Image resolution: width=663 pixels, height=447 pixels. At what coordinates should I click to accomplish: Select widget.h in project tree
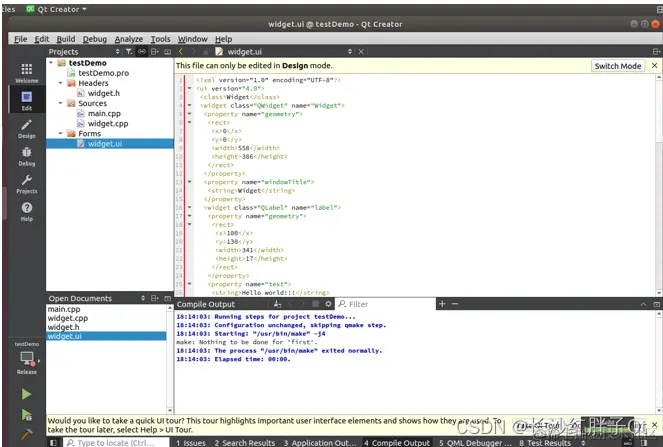click(104, 93)
